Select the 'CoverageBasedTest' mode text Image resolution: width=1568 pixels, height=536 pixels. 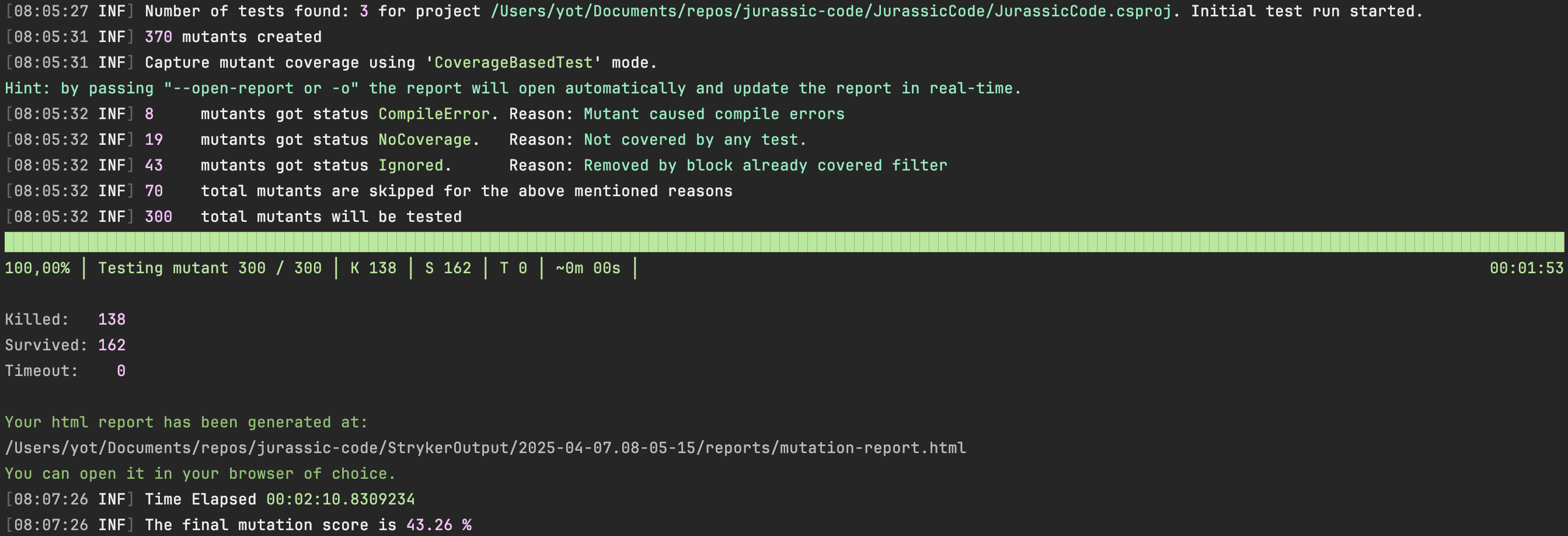click(513, 62)
